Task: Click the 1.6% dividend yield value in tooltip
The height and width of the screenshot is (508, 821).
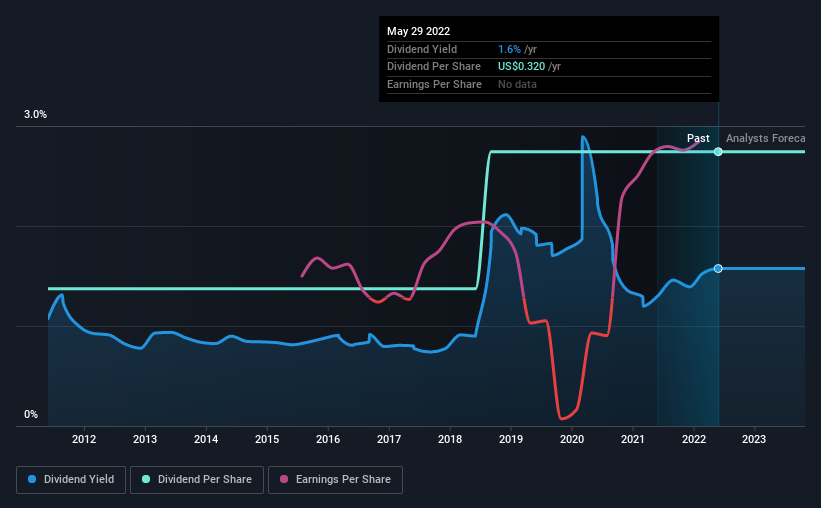Action: point(509,49)
